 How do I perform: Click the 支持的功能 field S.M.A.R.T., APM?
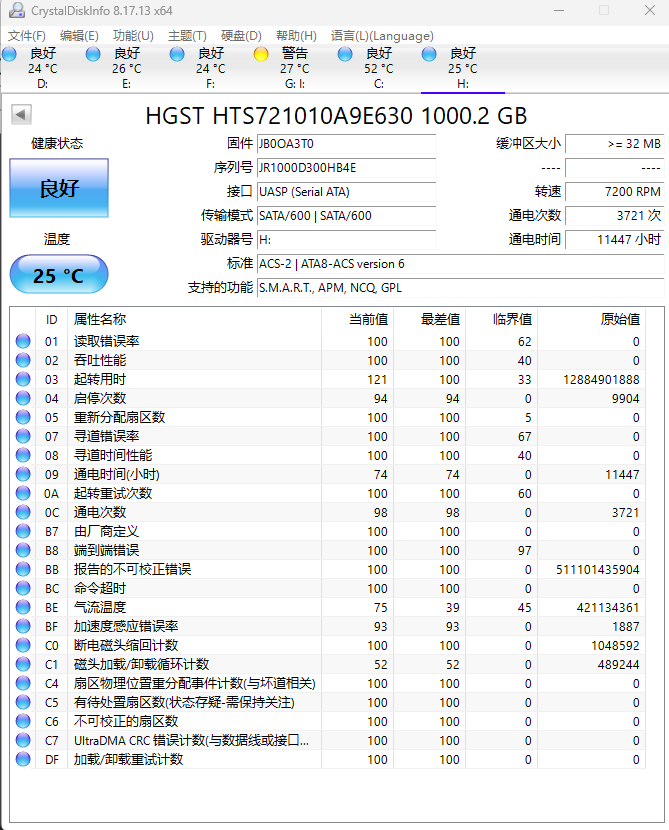tap(460, 287)
